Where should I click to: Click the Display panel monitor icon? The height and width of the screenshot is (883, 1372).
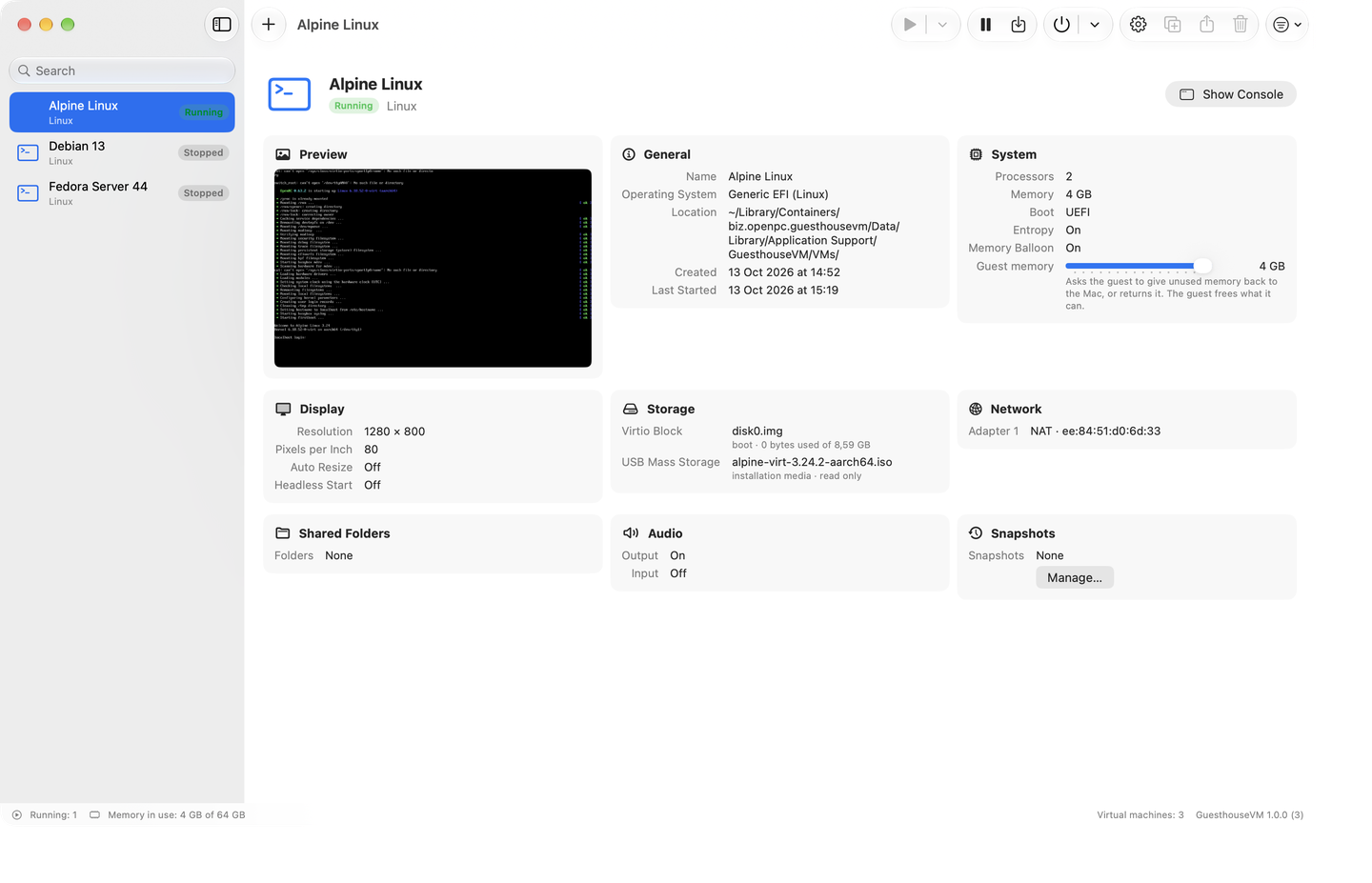(283, 409)
